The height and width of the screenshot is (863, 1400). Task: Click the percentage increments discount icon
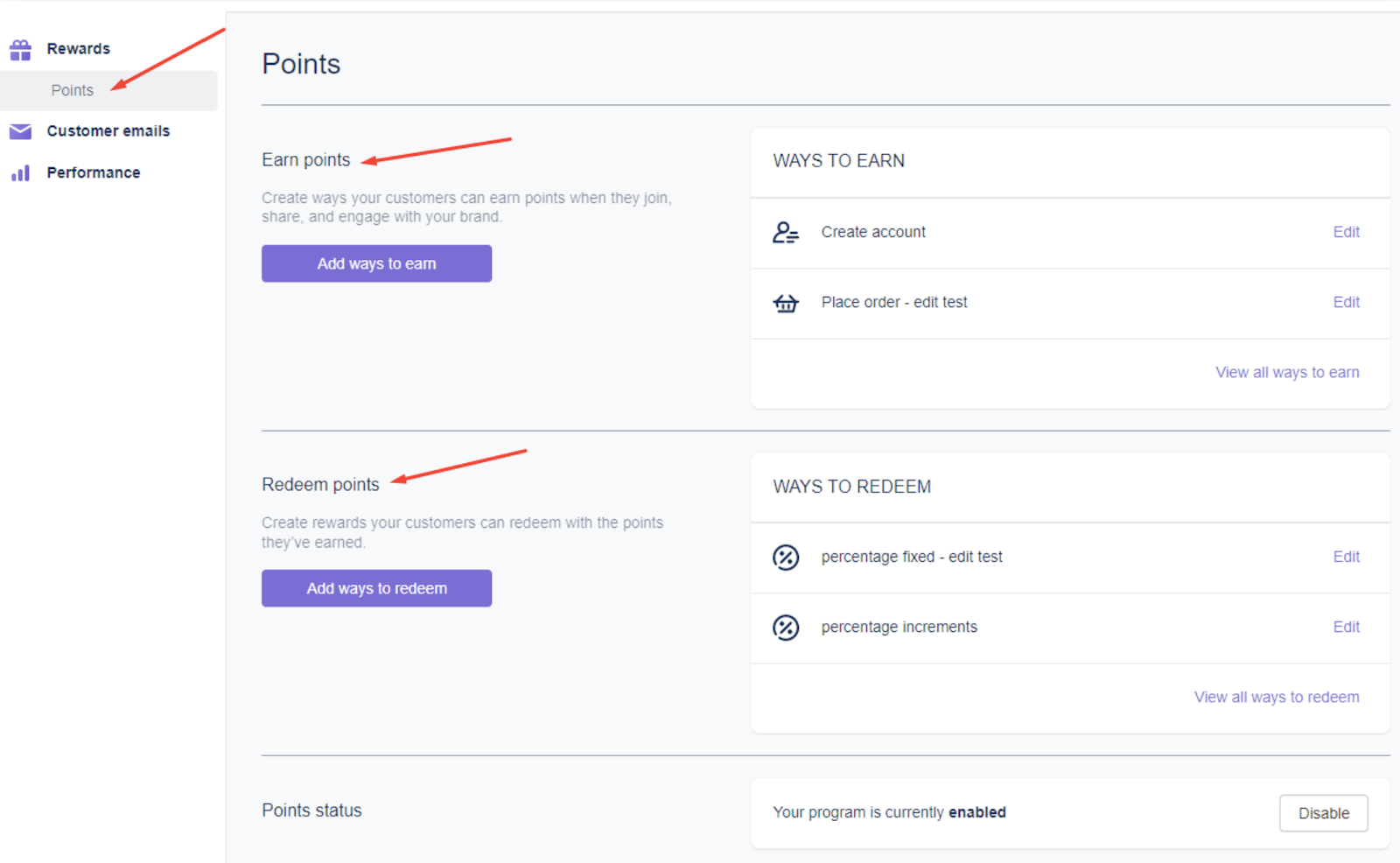coord(786,628)
